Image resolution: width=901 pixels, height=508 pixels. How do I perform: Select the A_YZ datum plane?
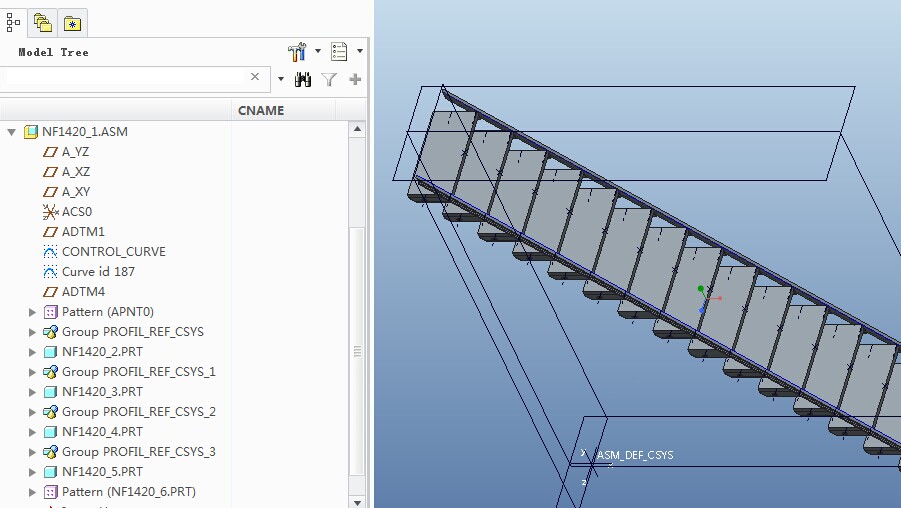pyautogui.click(x=75, y=152)
